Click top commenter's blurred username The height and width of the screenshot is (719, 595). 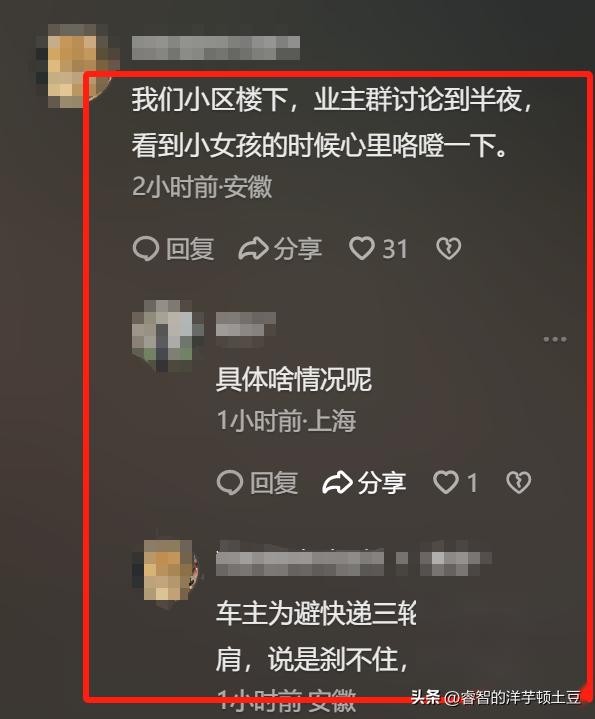pyautogui.click(x=216, y=48)
